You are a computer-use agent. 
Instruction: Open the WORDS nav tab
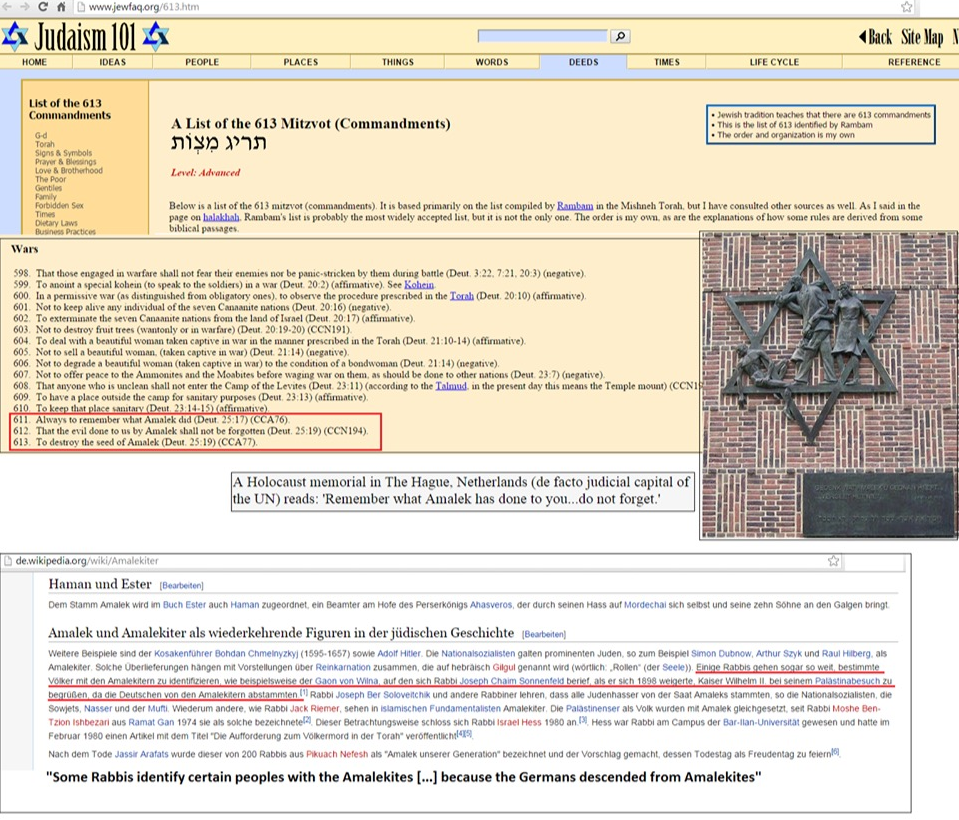click(x=492, y=62)
